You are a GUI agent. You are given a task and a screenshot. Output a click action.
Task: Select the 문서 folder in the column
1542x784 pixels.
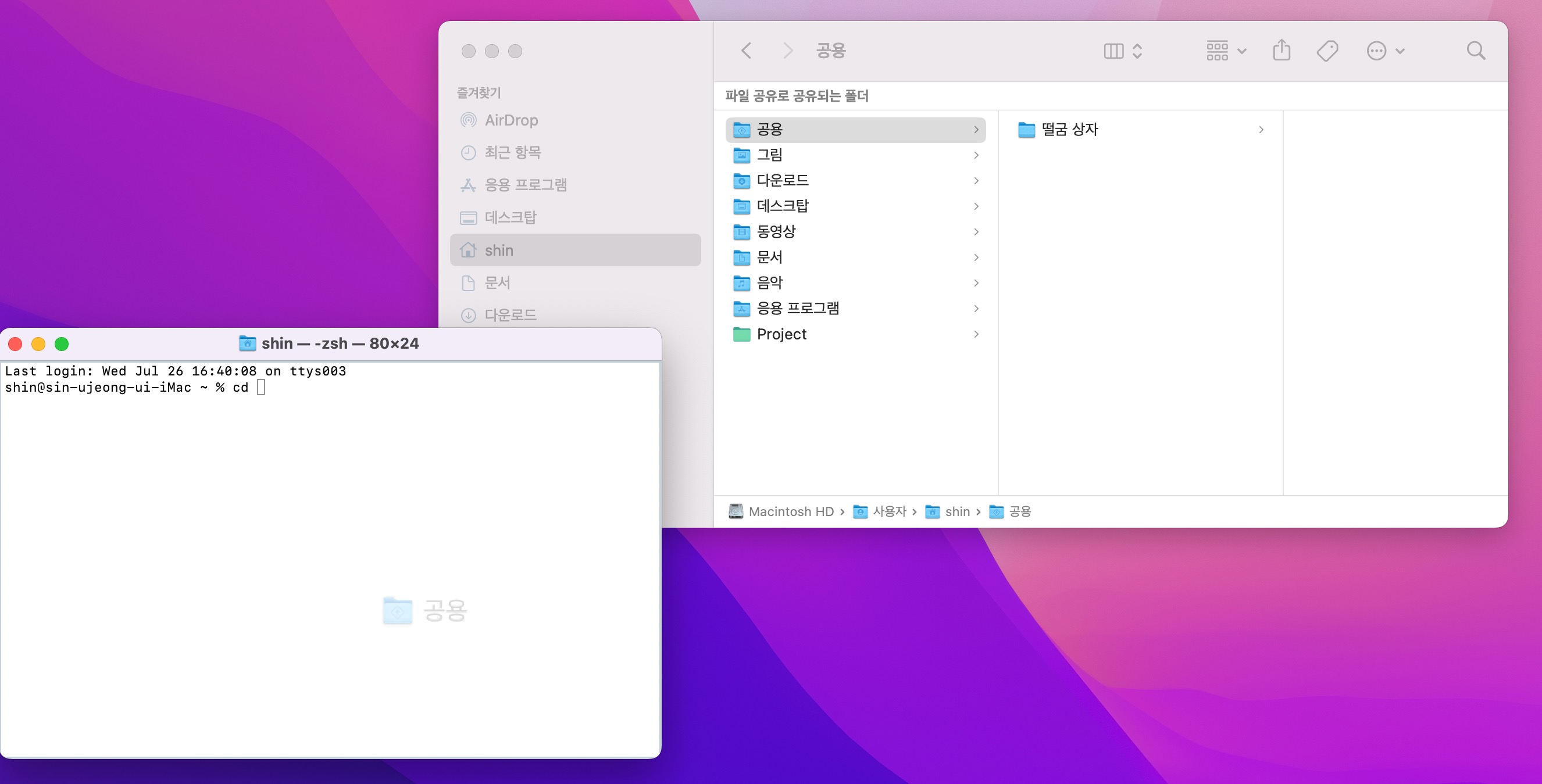[769, 257]
